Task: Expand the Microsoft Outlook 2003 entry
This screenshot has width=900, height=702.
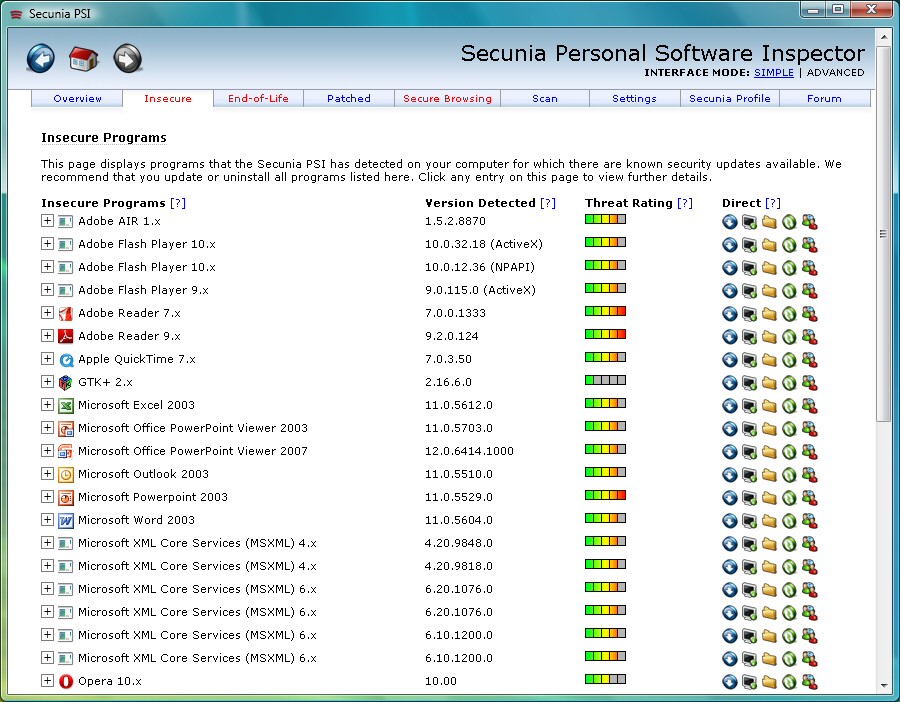Action: (47, 474)
